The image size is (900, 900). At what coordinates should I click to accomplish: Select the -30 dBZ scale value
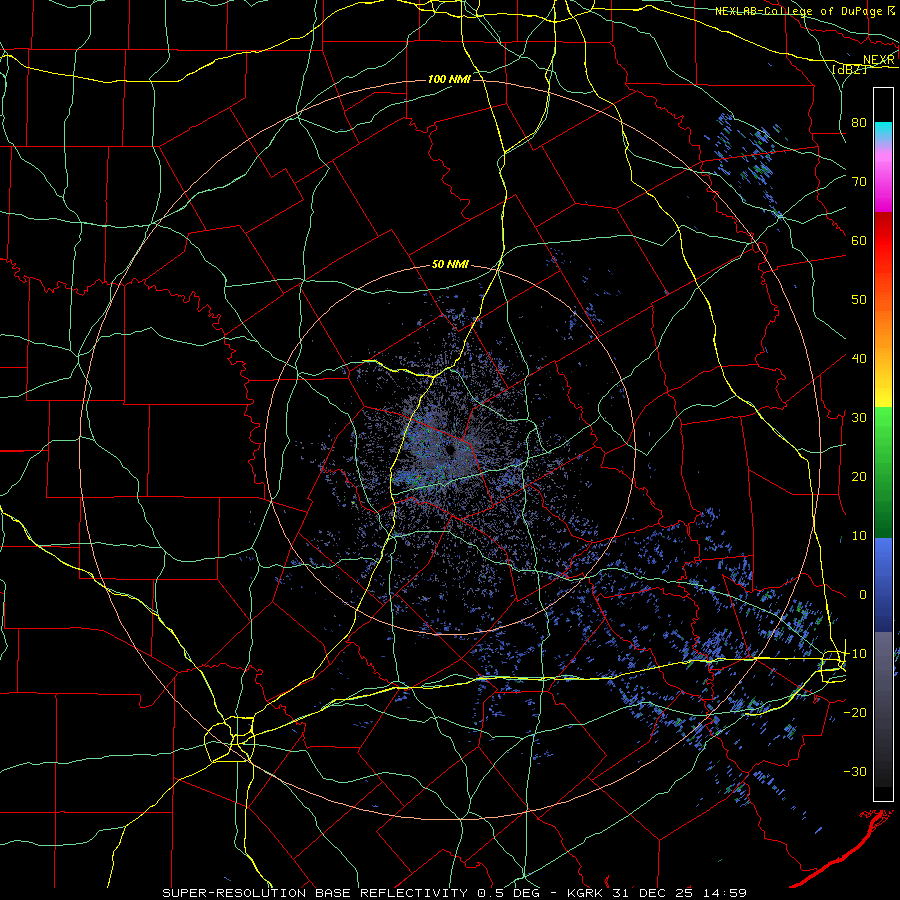coord(855,771)
